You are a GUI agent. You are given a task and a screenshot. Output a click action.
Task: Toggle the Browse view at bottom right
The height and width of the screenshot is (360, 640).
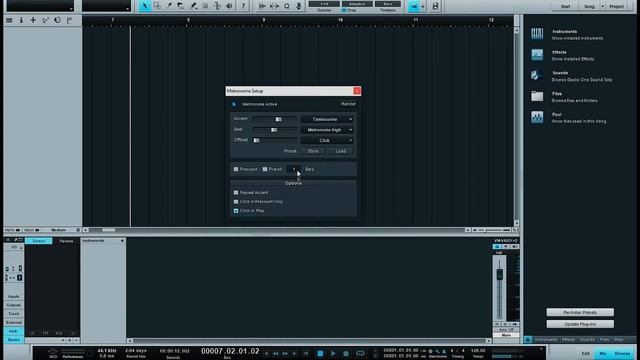click(x=622, y=353)
